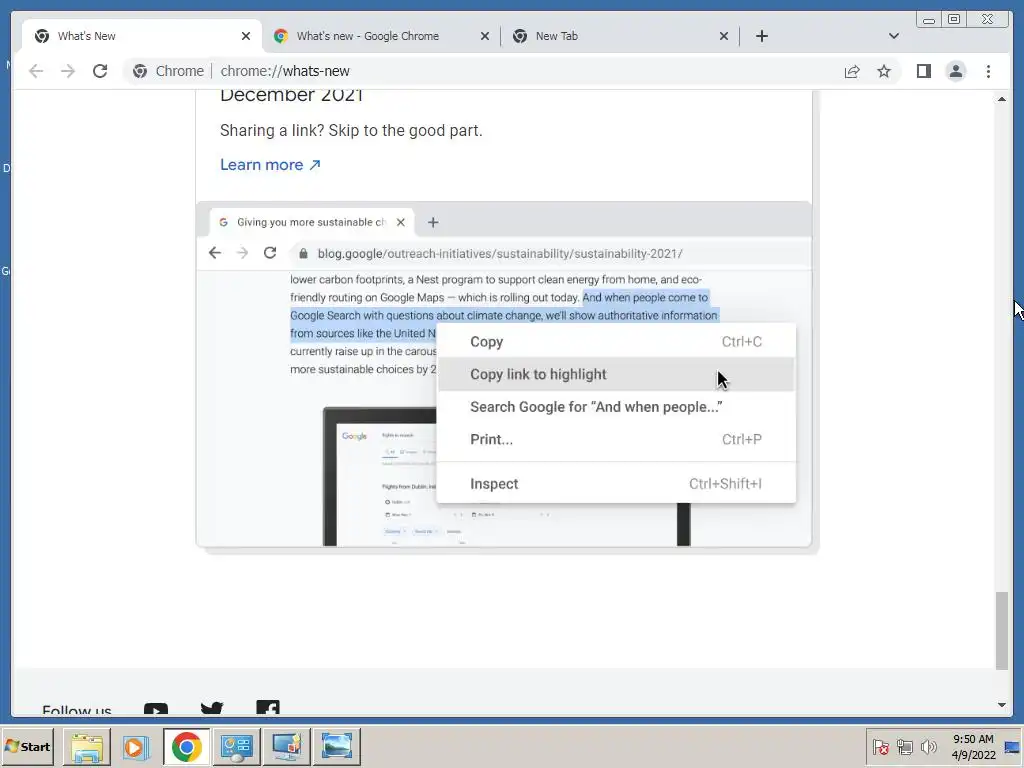Click the "December 2021" heading
The image size is (1024, 768).
(291, 96)
